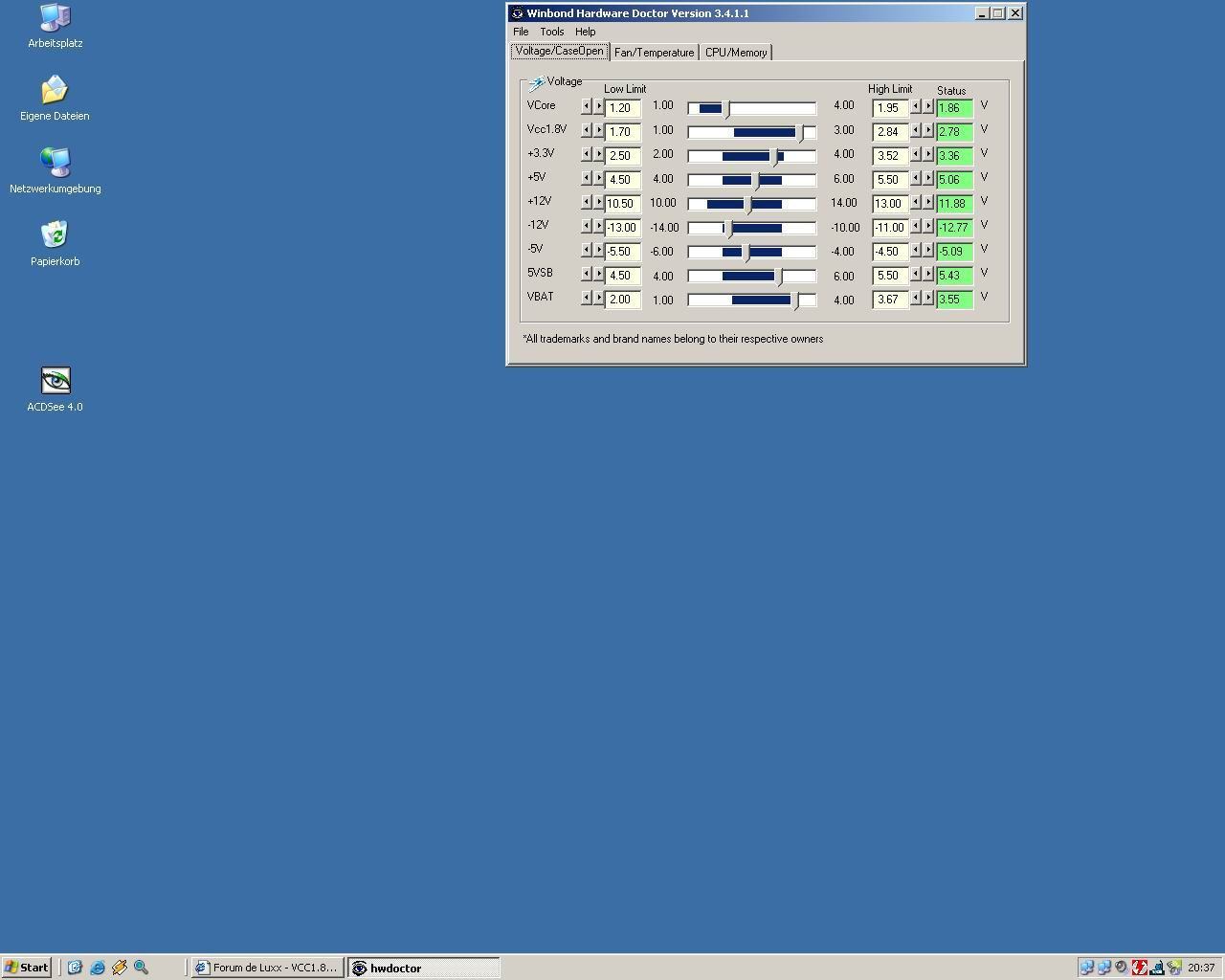Decrease the Vcc1.8V low limit with left arrow
Image resolution: width=1225 pixels, height=980 pixels.
click(x=586, y=130)
